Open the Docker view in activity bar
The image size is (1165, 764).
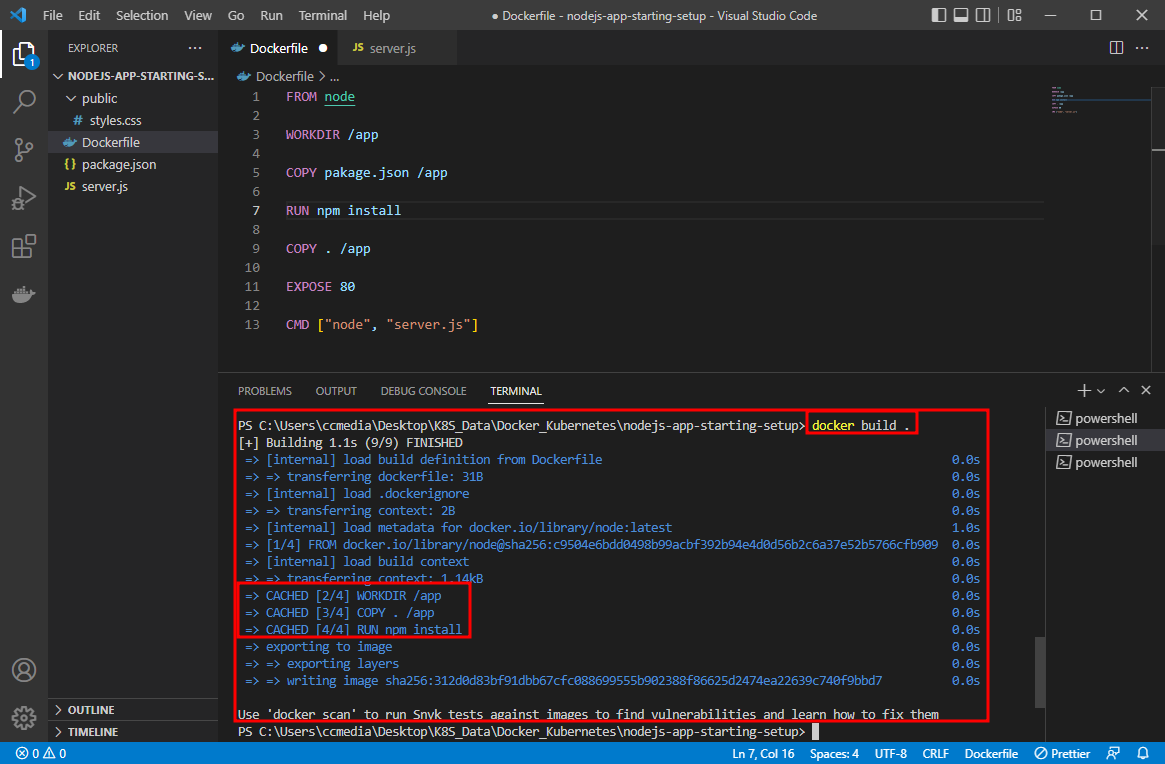24,294
